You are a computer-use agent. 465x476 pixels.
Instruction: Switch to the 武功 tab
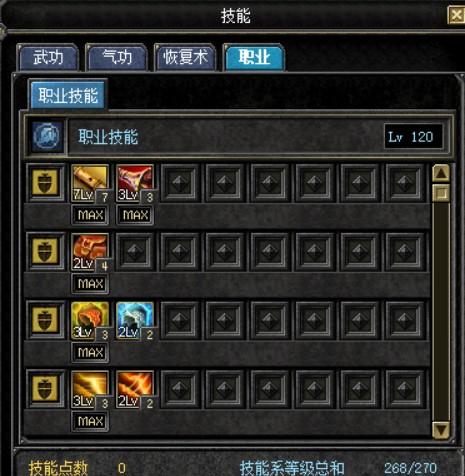click(x=49, y=57)
